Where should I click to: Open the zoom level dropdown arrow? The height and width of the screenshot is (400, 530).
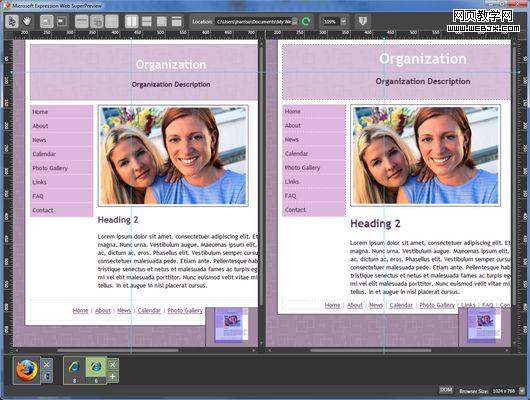point(344,22)
